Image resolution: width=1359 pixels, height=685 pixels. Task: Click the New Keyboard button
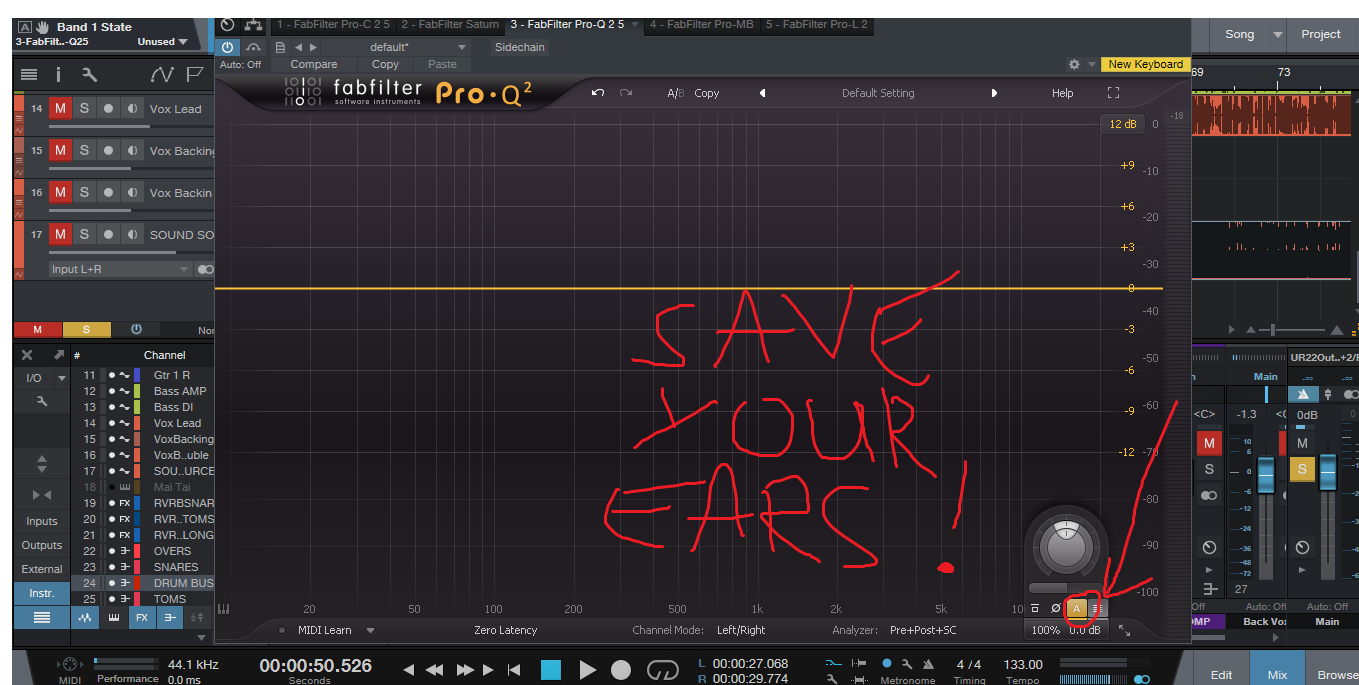click(x=1145, y=64)
